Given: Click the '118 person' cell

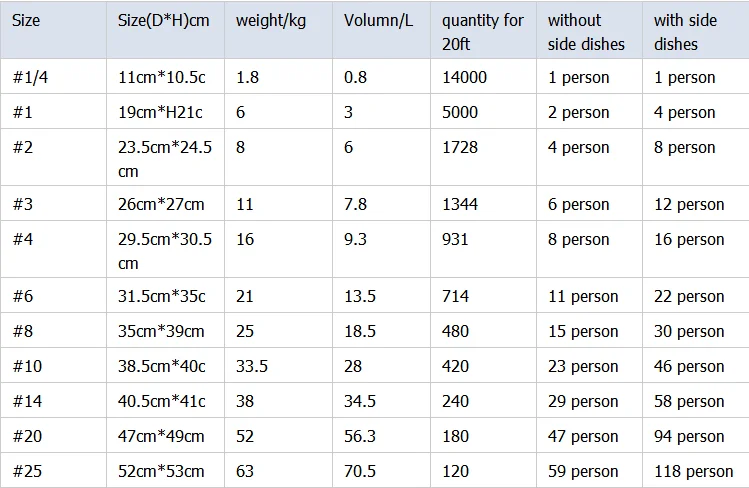Looking at the screenshot, I should tap(693, 471).
